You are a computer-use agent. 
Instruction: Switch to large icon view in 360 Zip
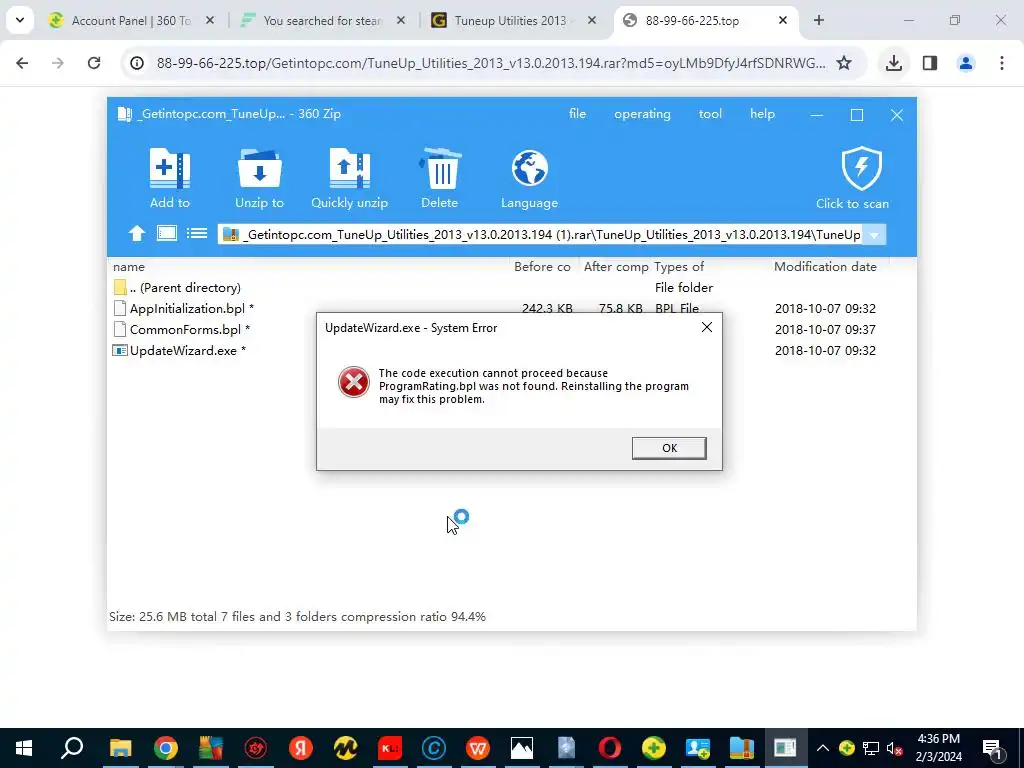coord(167,233)
